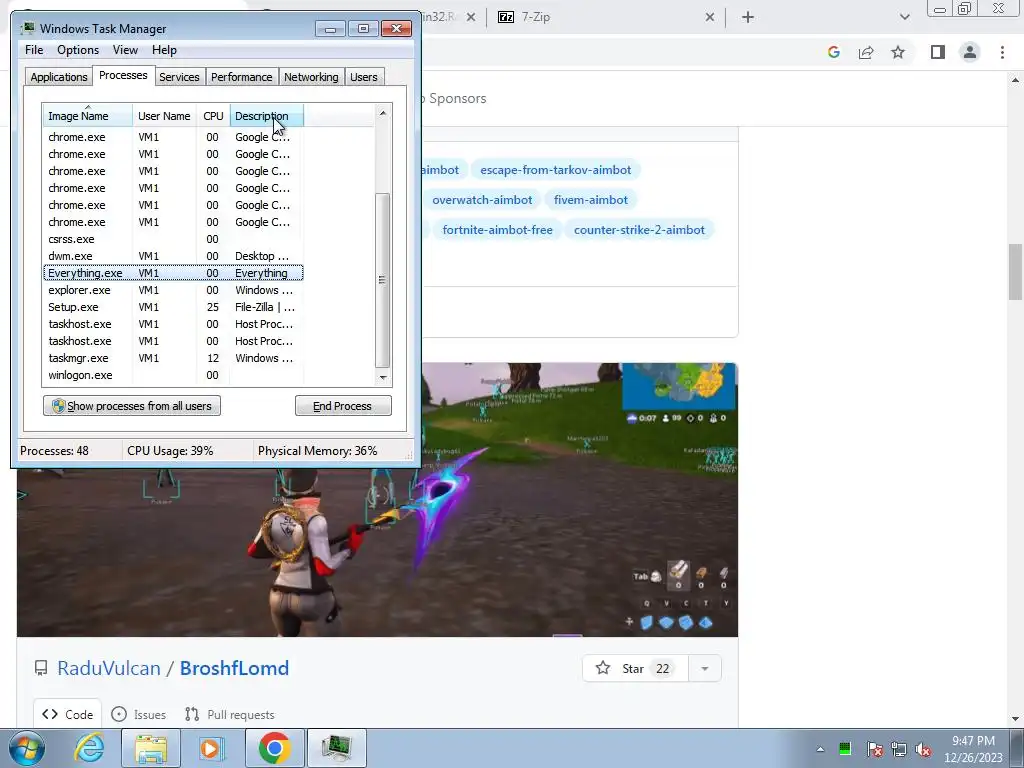
Task: Click the green Task Manager tray icon
Action: pos(845,748)
